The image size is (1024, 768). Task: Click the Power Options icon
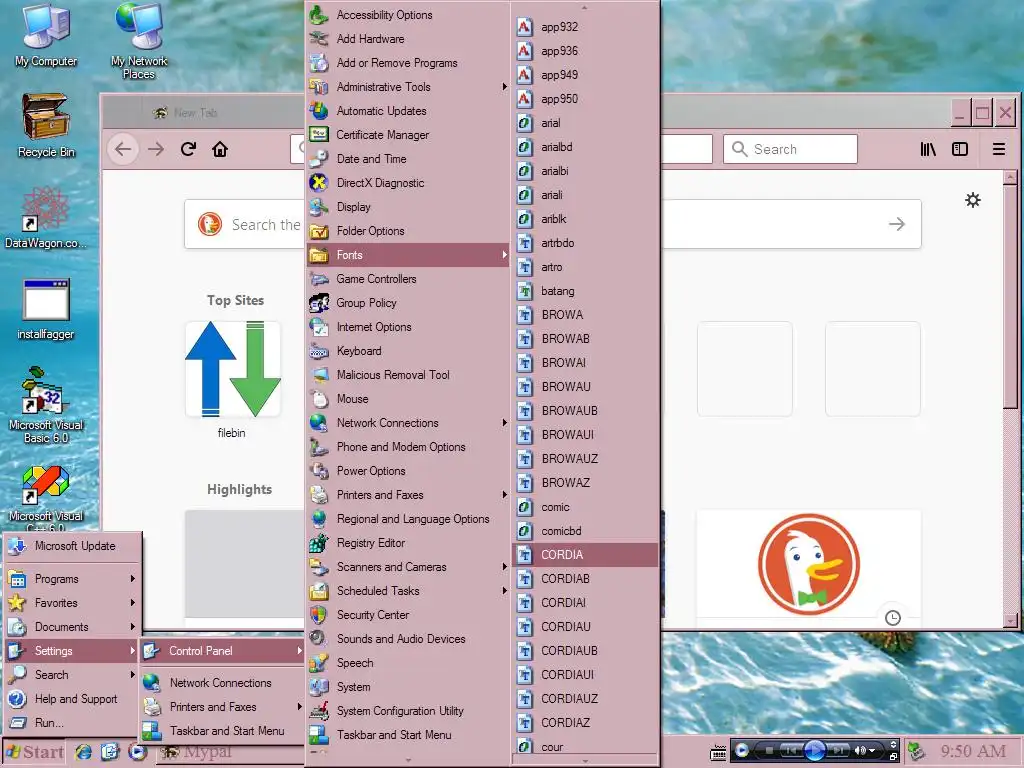[319, 471]
